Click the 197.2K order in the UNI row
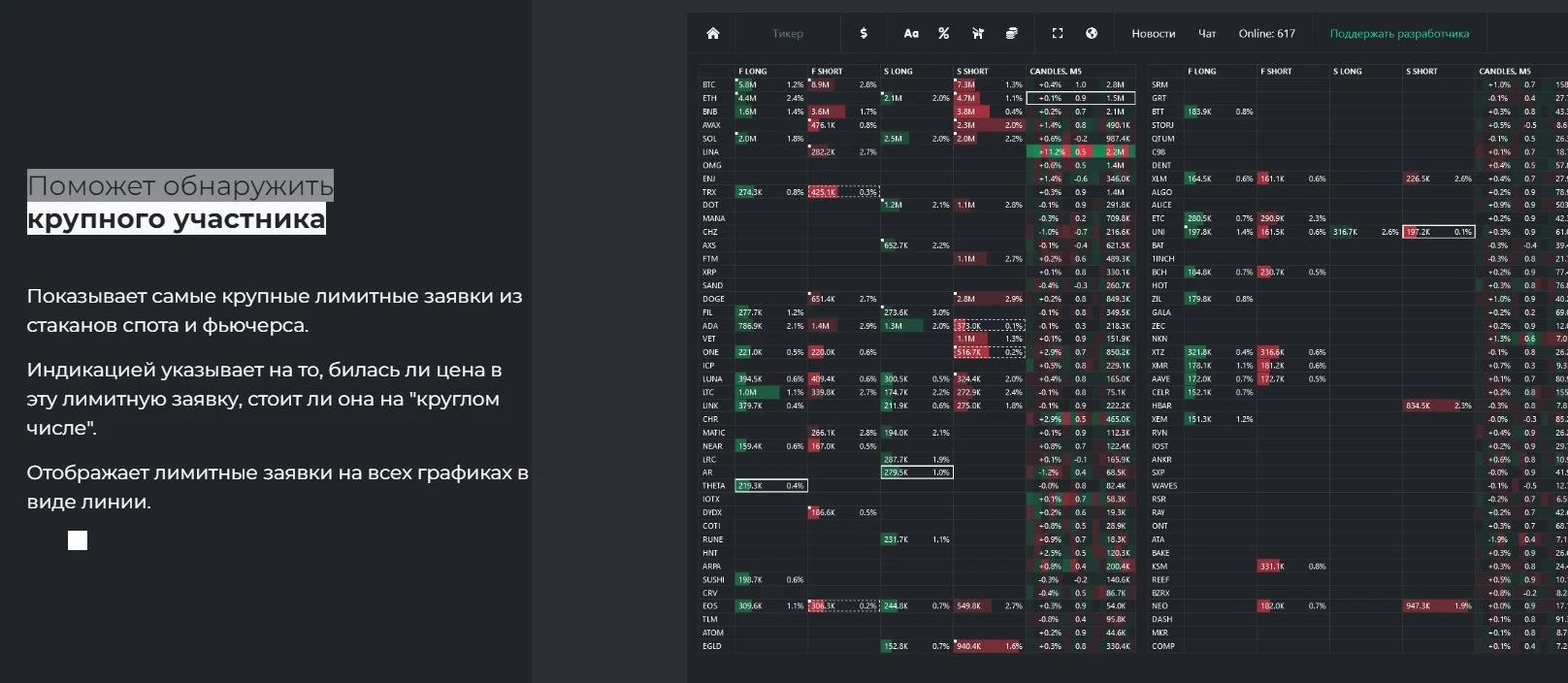1568x683 pixels. [1439, 232]
